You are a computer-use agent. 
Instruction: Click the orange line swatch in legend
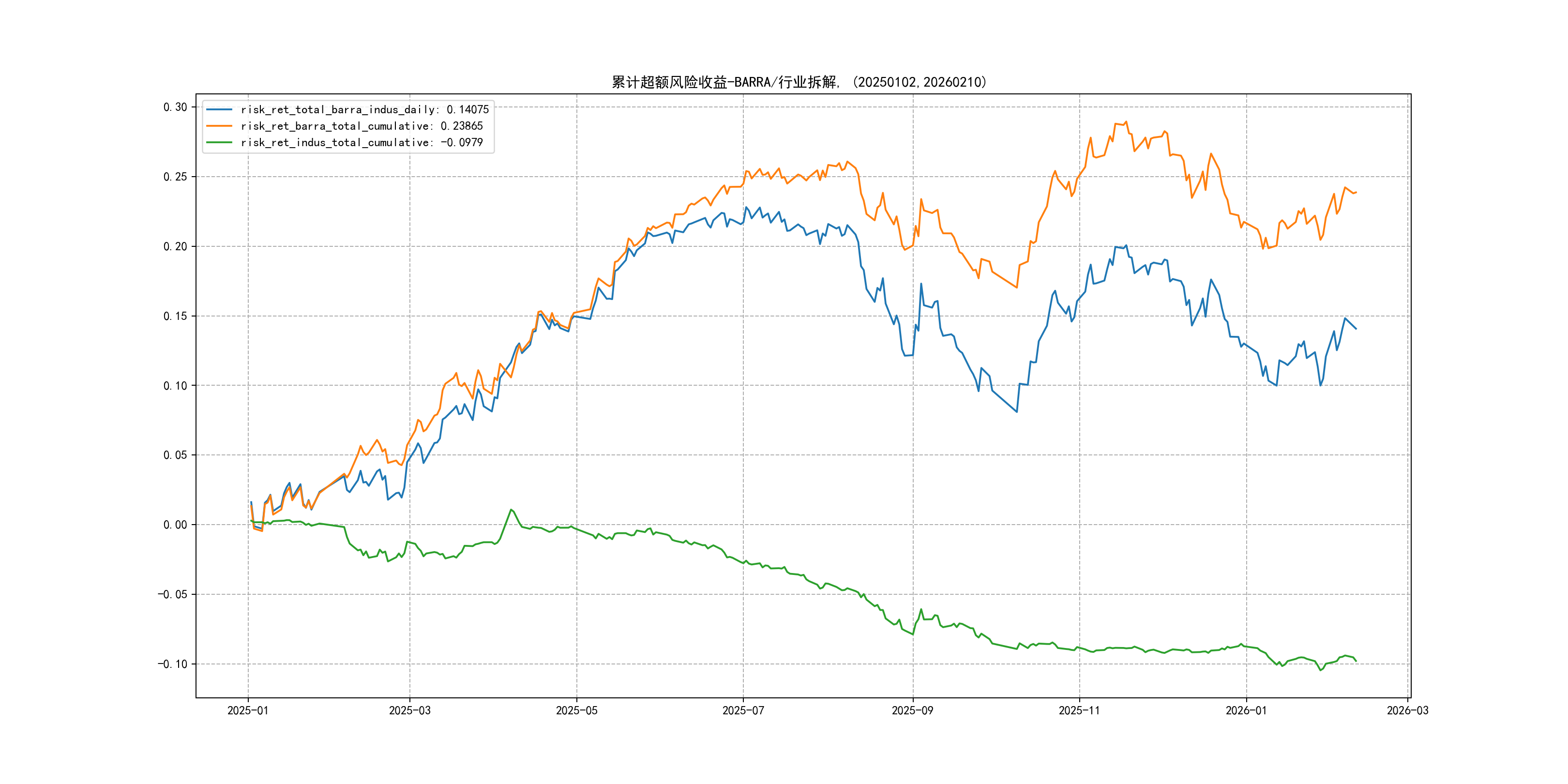(x=219, y=126)
